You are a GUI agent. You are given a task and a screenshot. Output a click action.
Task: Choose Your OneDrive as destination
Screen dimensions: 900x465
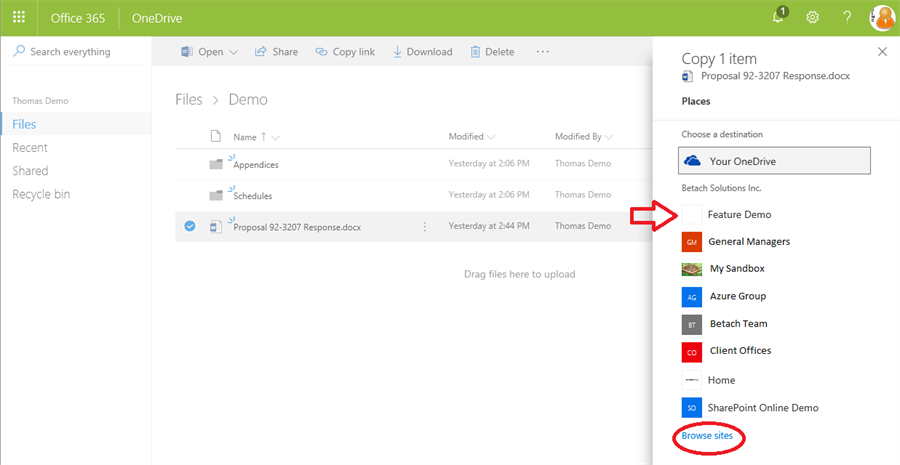774,161
